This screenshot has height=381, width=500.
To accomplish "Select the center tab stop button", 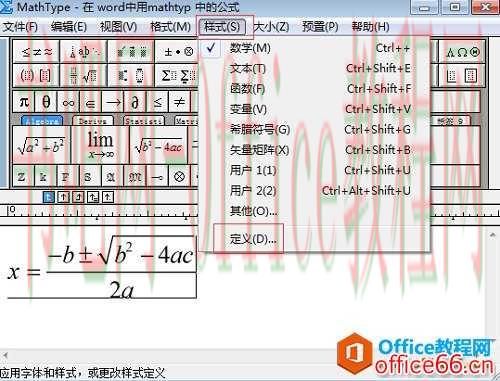I will click(63, 197).
